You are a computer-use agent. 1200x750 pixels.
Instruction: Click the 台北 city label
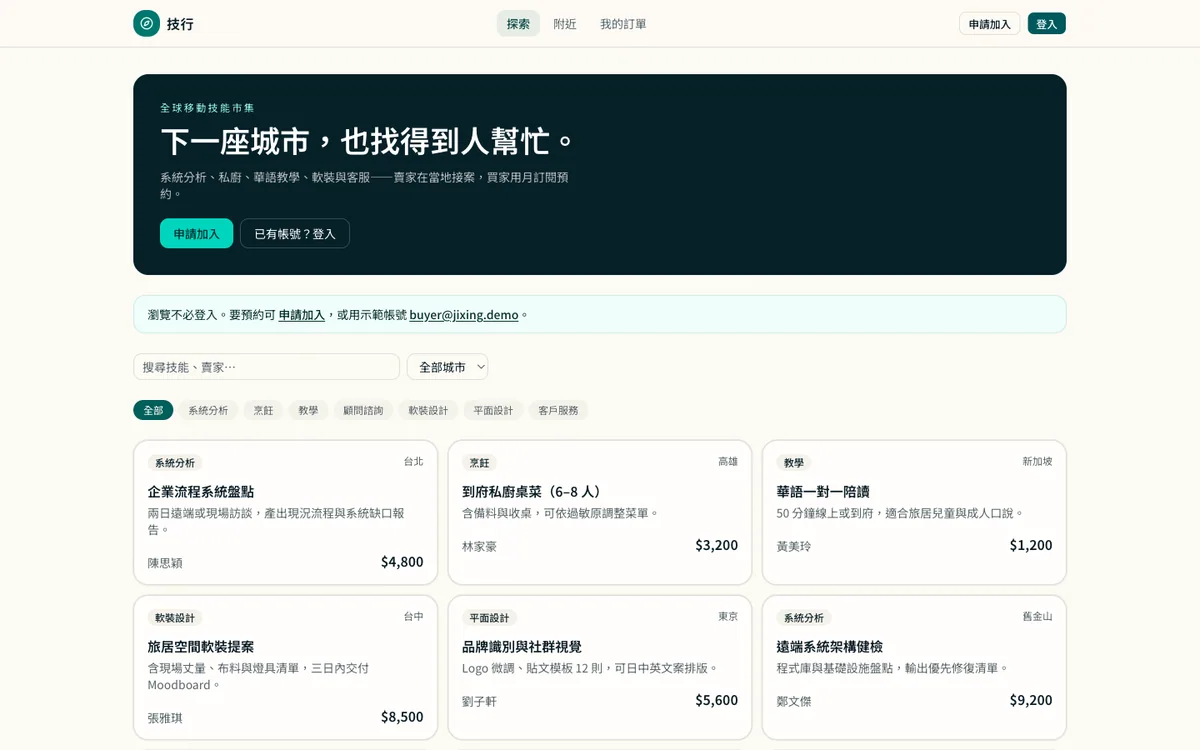(x=414, y=462)
